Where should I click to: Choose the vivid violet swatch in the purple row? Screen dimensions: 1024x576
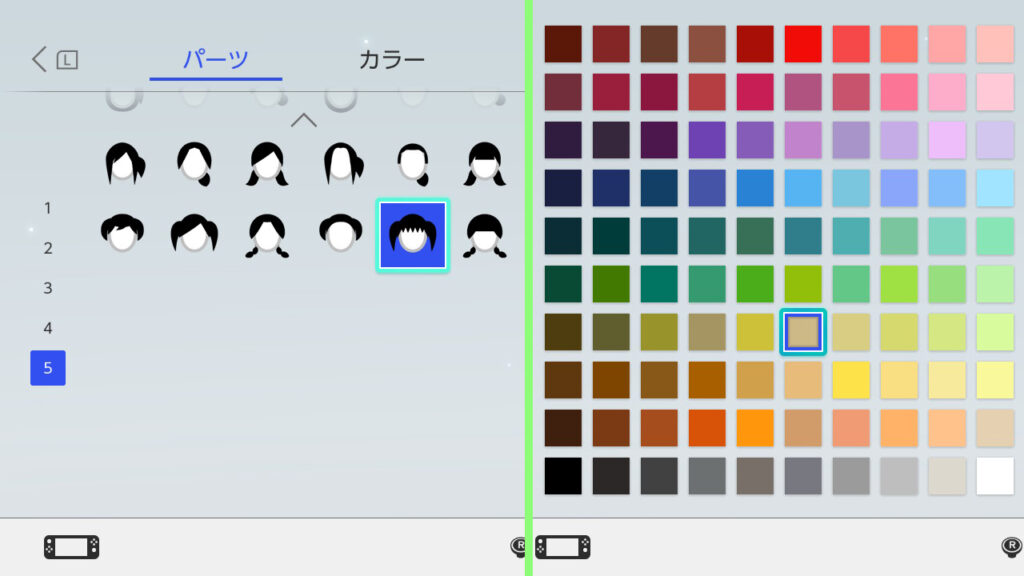click(707, 140)
